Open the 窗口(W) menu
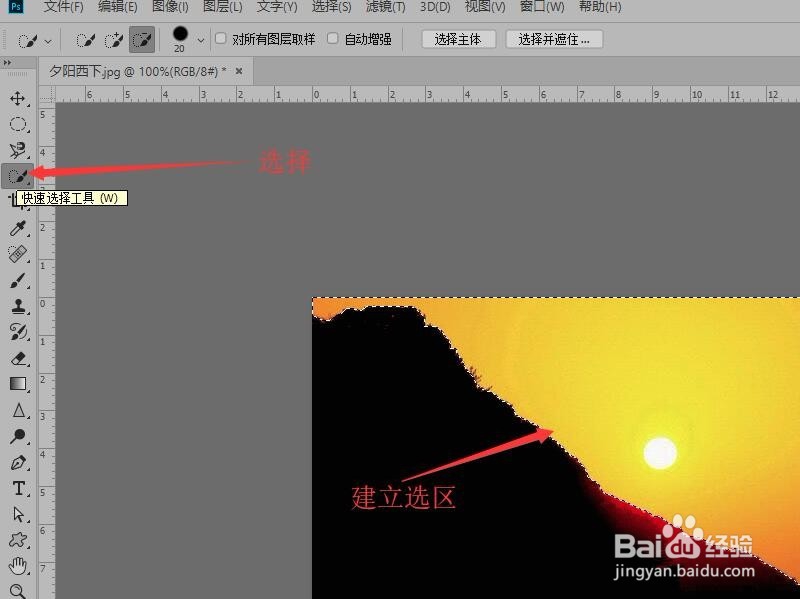 (x=542, y=7)
